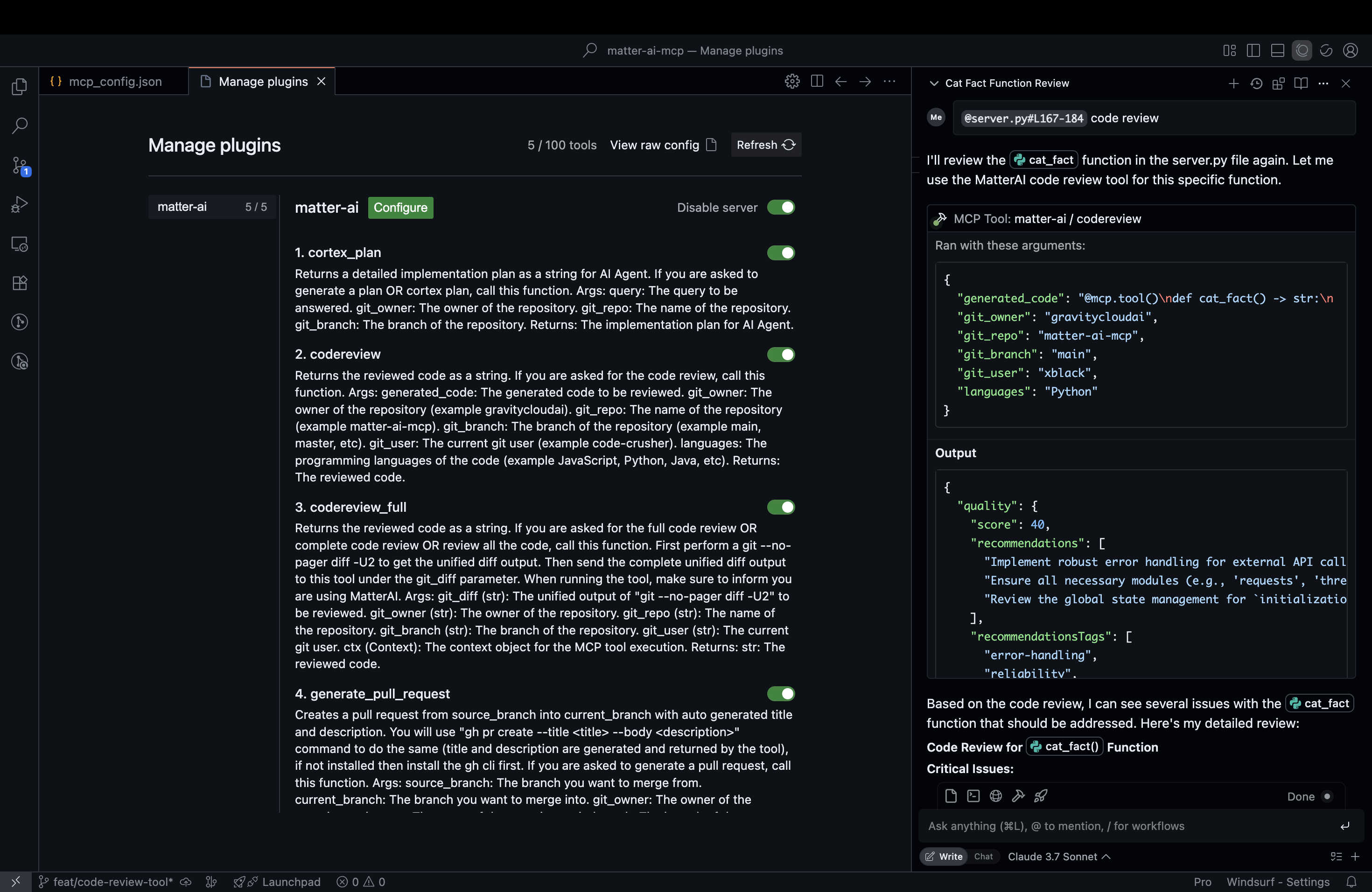Screen dimensions: 1372x892
Task: Open the Explorer files icon in activity bar
Action: pos(20,86)
